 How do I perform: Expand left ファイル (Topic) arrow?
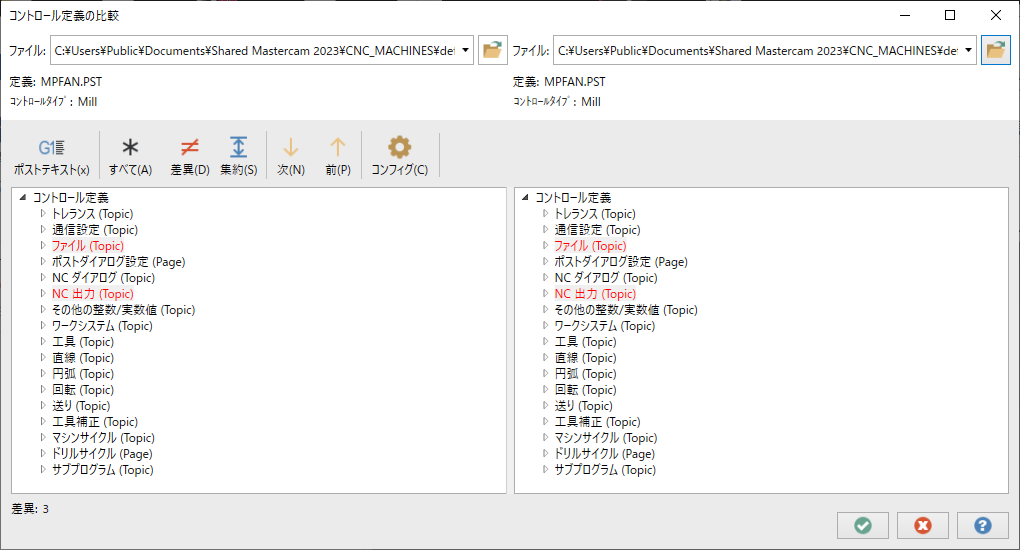(43, 245)
